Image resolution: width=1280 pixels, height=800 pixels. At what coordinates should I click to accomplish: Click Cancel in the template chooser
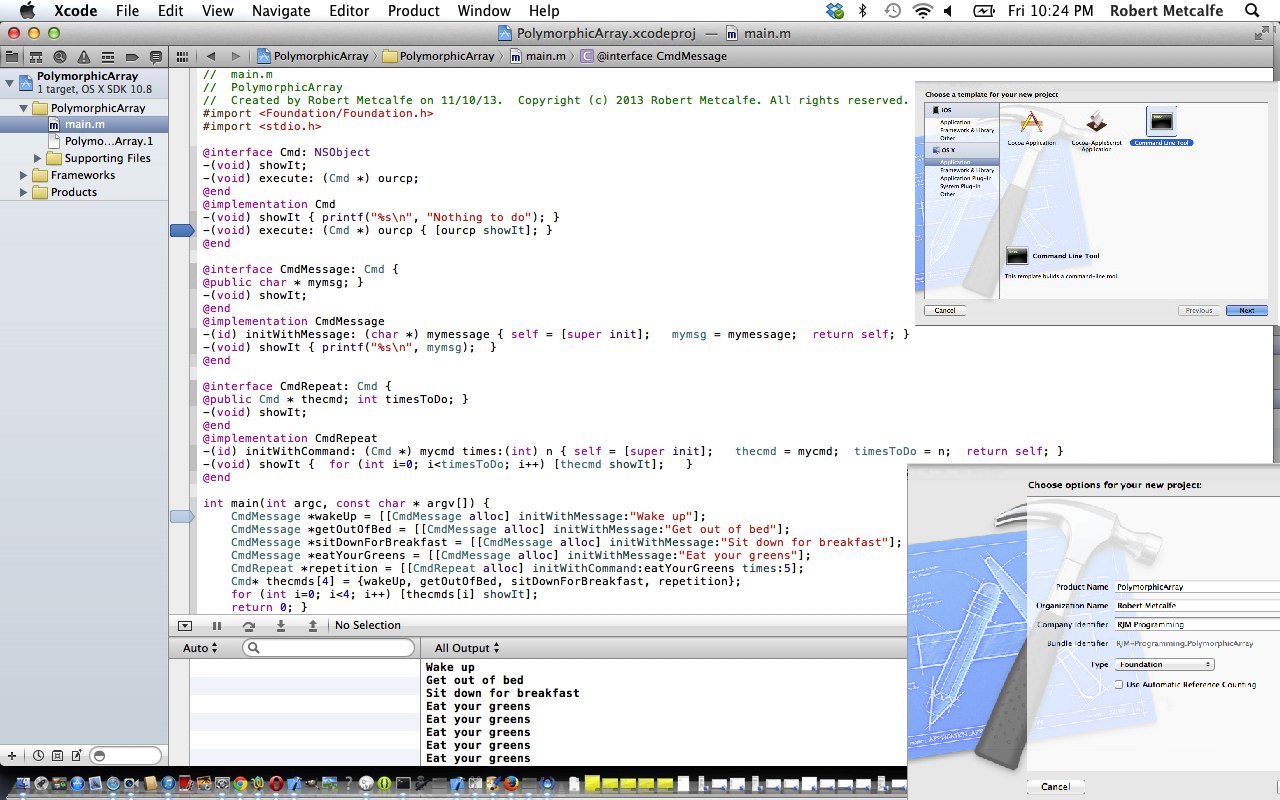coord(945,311)
